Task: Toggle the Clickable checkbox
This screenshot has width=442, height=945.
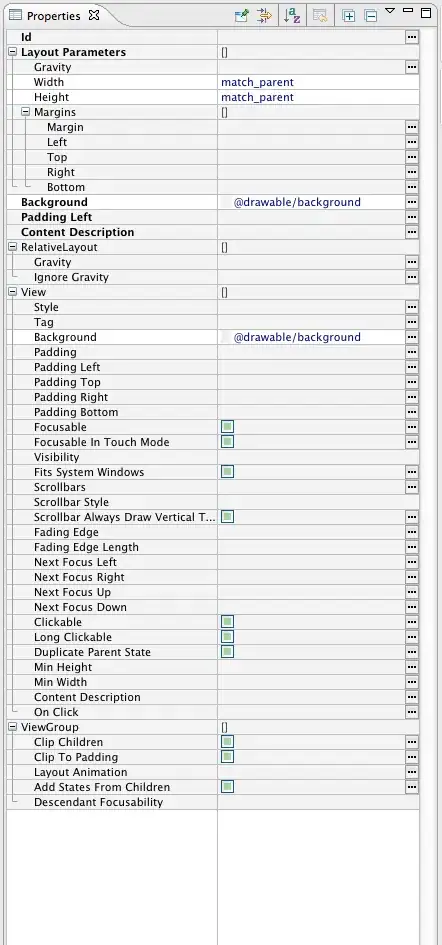Action: point(227,622)
